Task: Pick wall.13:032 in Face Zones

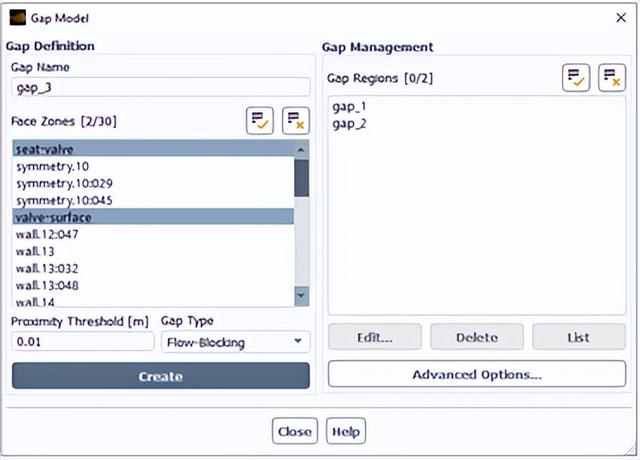Action: point(150,268)
